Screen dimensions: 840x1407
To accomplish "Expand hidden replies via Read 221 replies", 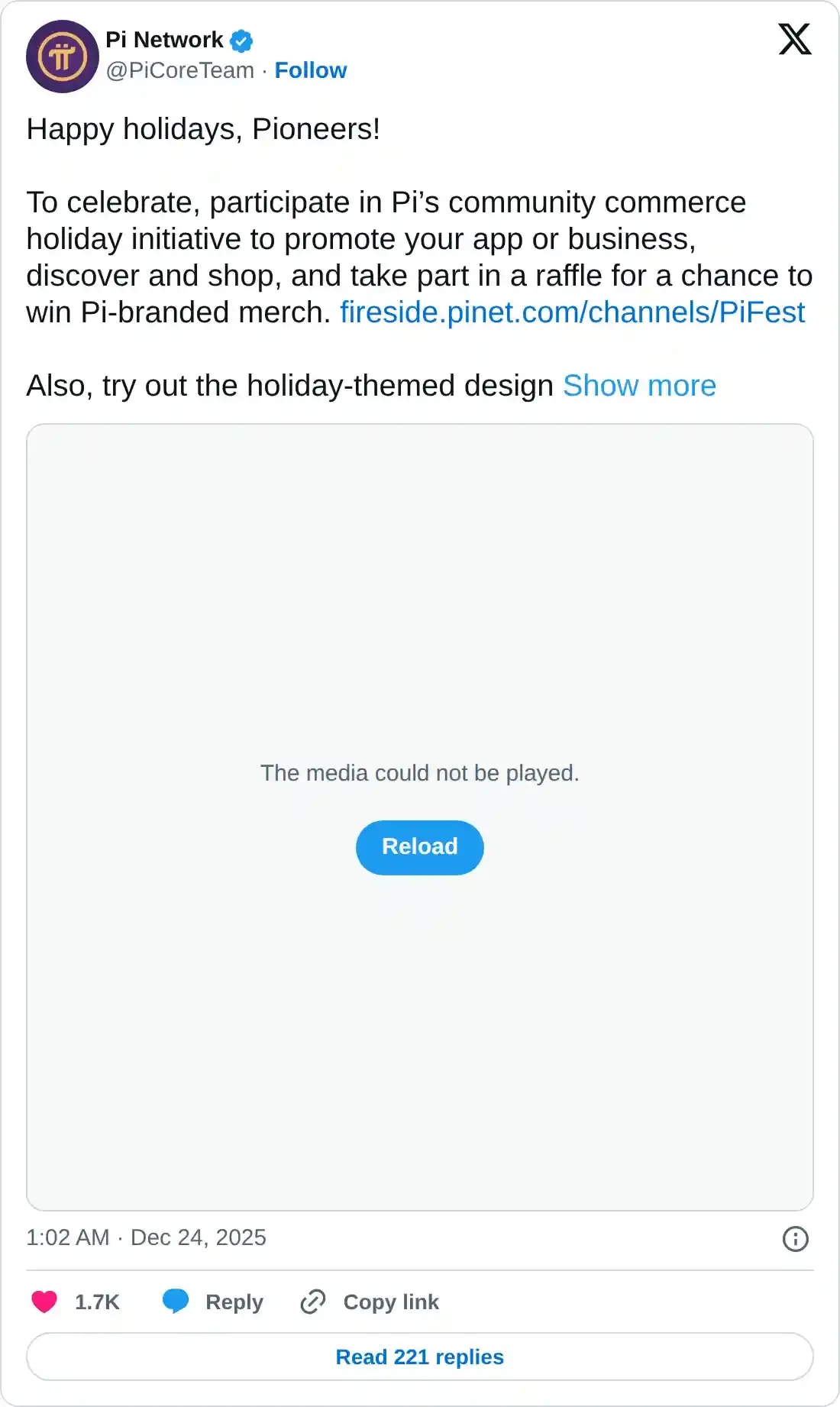I will (419, 1357).
